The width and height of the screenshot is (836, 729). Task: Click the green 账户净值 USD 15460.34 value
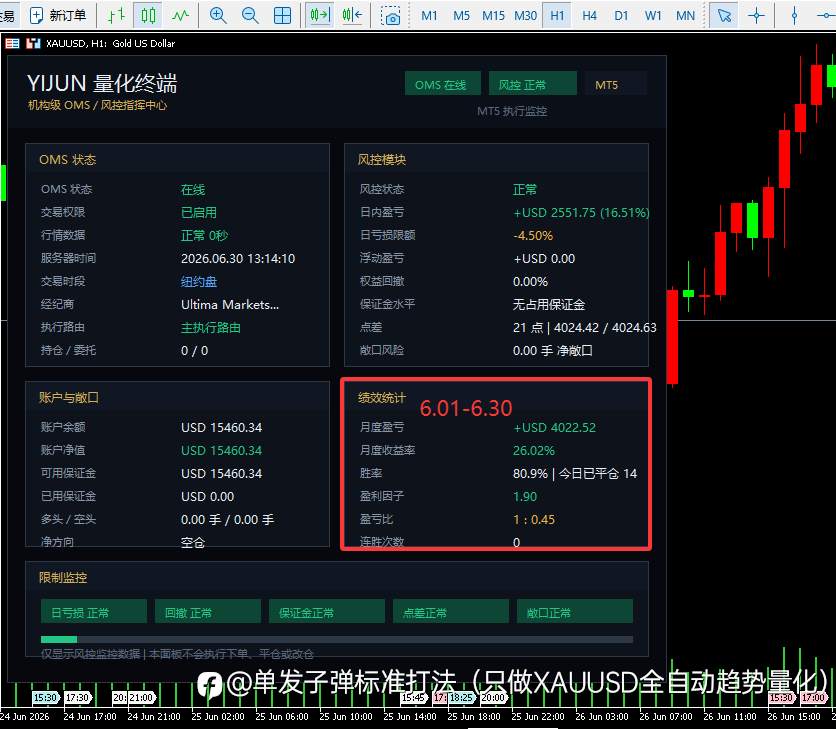click(221, 451)
